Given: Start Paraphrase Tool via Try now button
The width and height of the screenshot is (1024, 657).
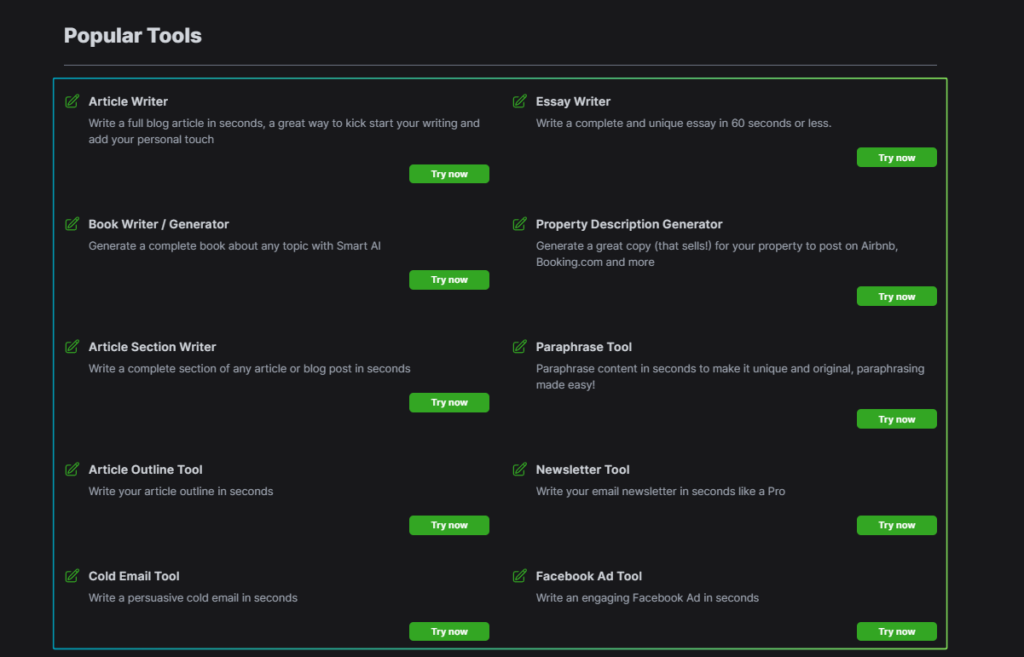Looking at the screenshot, I should tap(896, 420).
